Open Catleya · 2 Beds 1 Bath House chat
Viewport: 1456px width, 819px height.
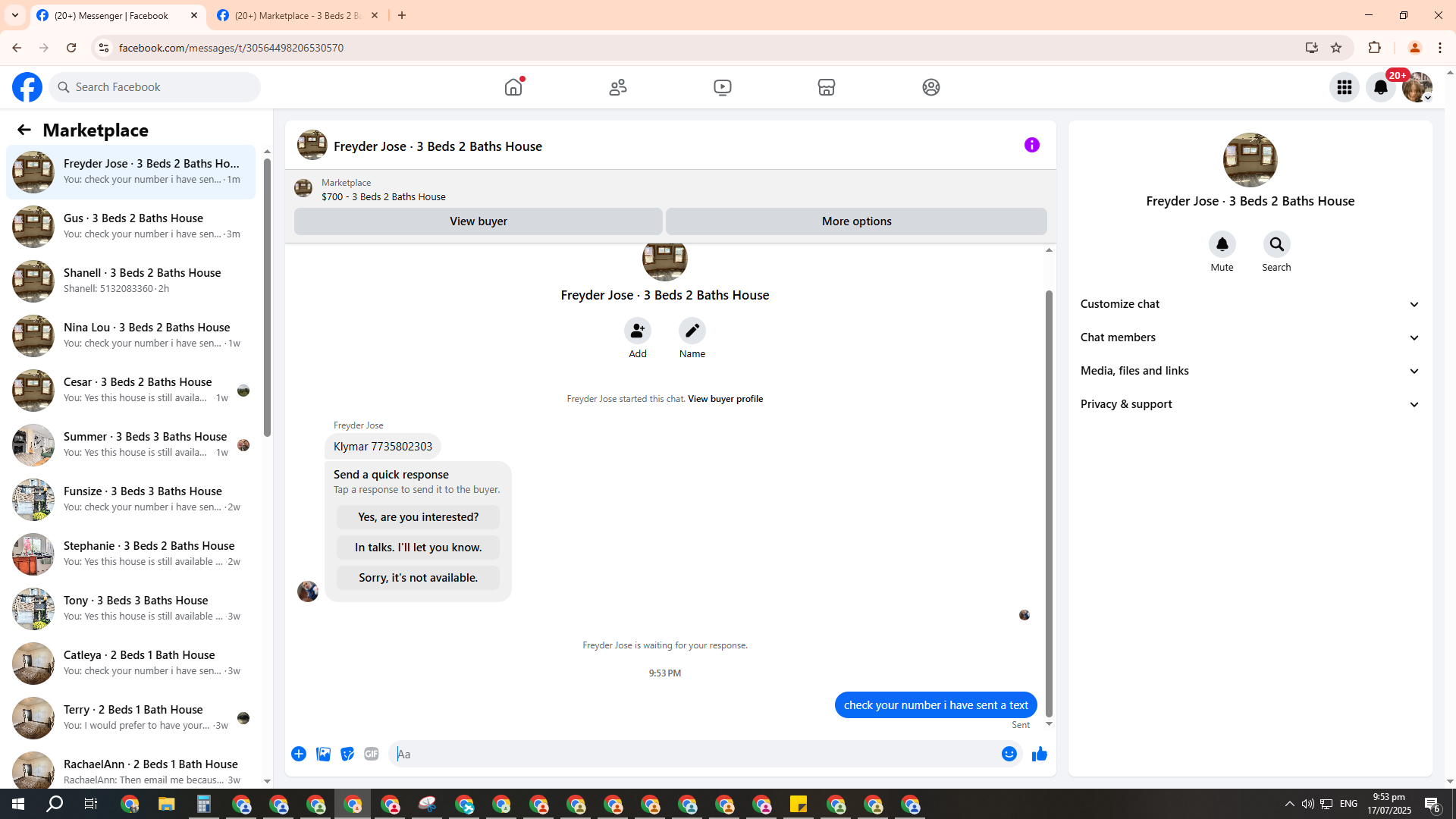[x=130, y=664]
